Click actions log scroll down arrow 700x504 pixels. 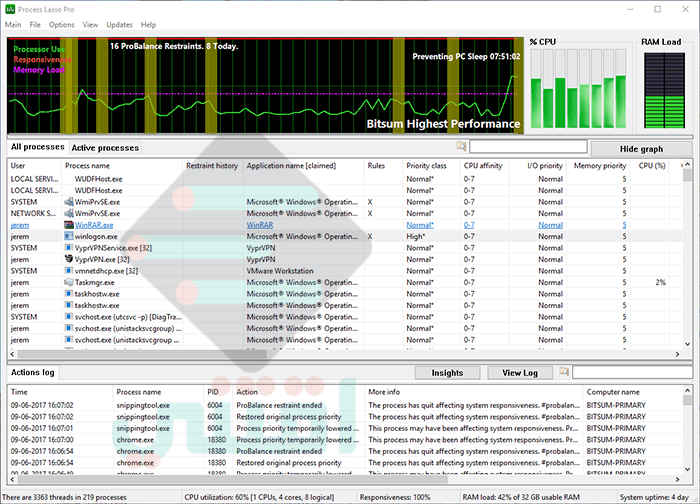[x=687, y=469]
